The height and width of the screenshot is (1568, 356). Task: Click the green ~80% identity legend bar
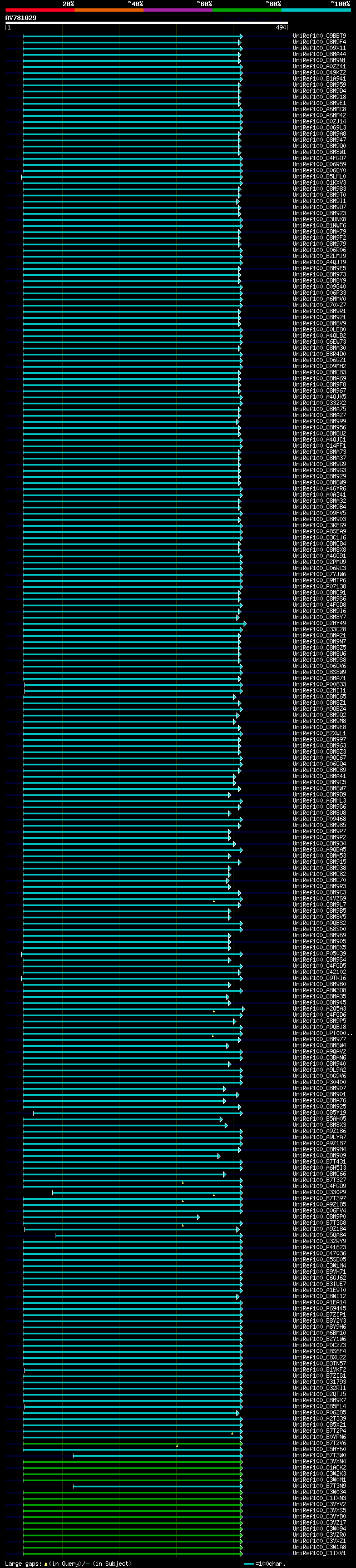click(247, 10)
